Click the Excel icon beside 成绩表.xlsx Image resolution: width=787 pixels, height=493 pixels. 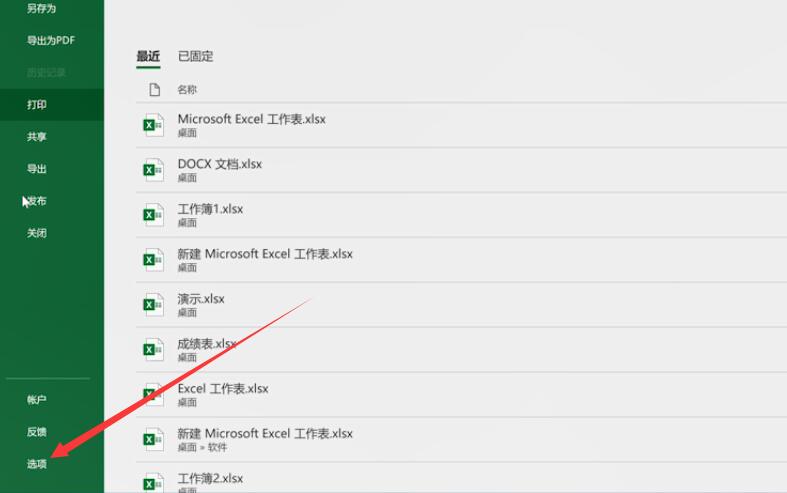tap(153, 349)
